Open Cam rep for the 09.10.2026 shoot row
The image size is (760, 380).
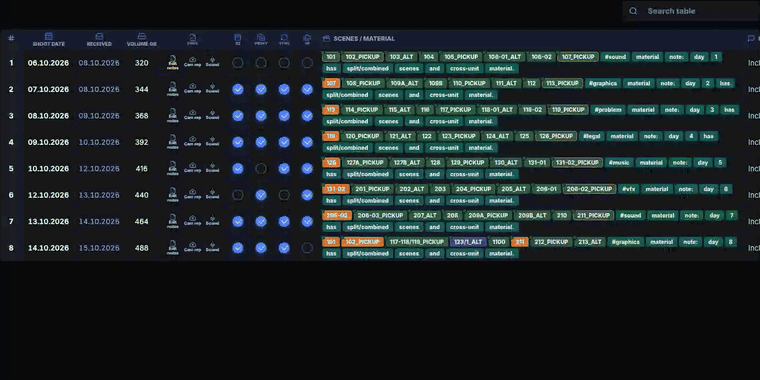pyautogui.click(x=192, y=142)
